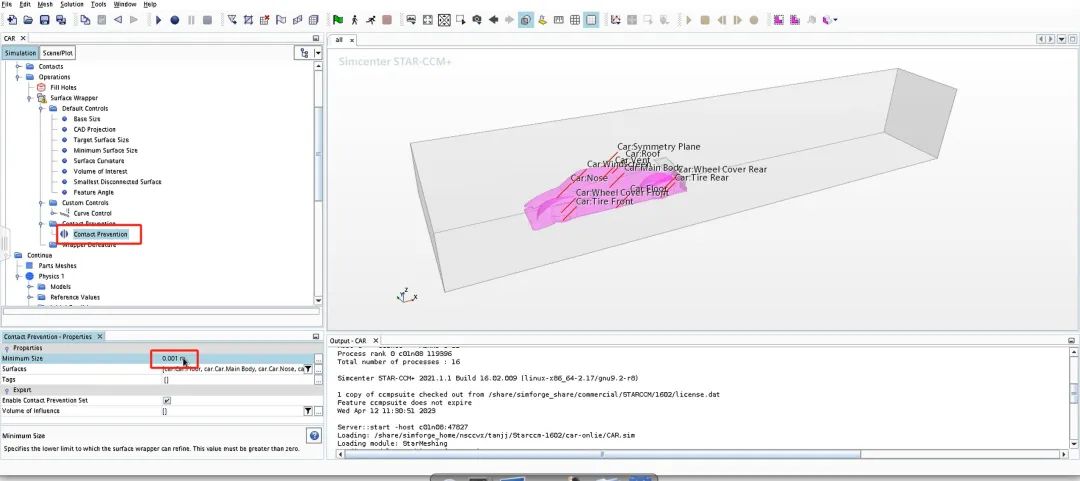Click the Clear Generated Meshes icon
Viewport: 1080px width, 481px height.
[265, 20]
